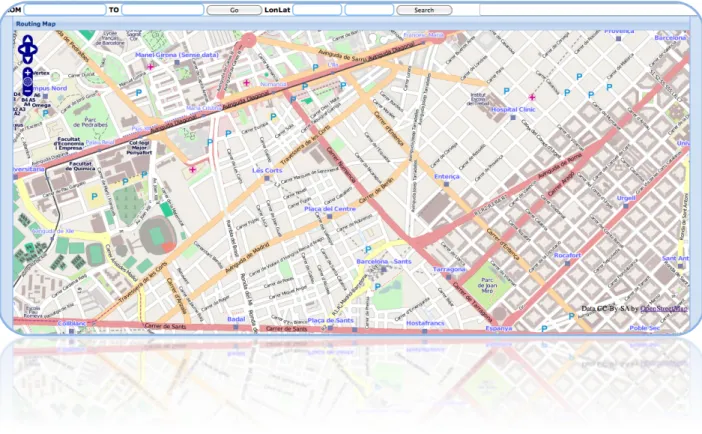Zoom out with the minus button
The width and height of the screenshot is (702, 434).
pos(28,90)
